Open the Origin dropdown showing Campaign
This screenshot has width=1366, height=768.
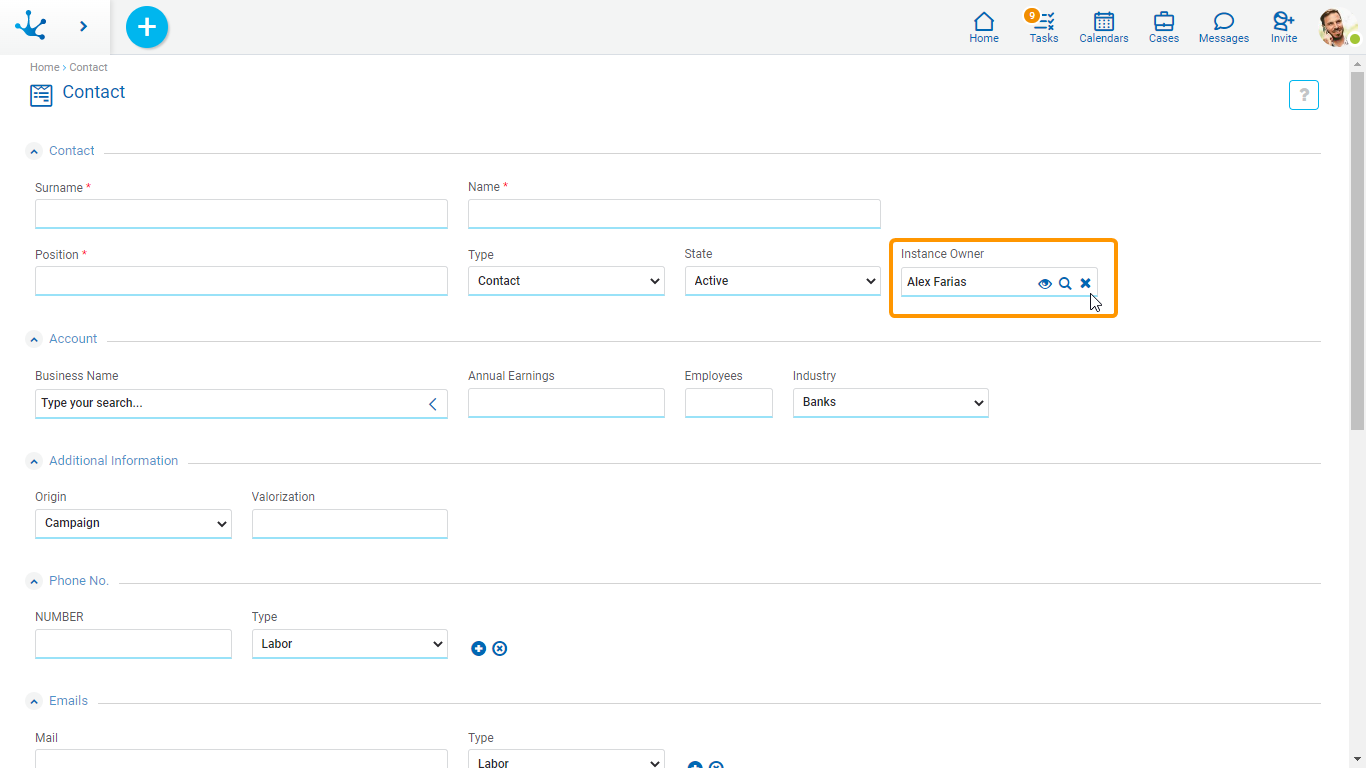133,524
